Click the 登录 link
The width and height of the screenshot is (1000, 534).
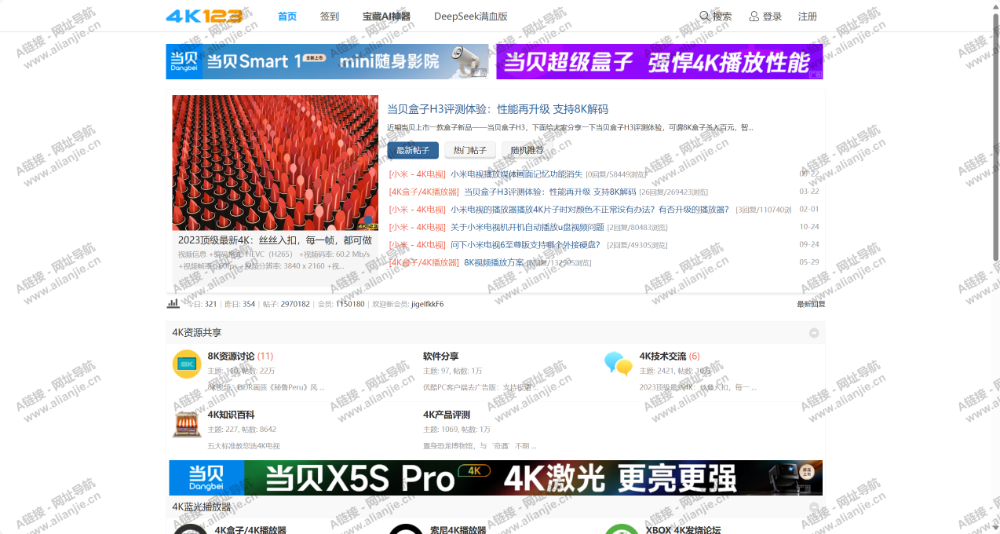pos(772,17)
